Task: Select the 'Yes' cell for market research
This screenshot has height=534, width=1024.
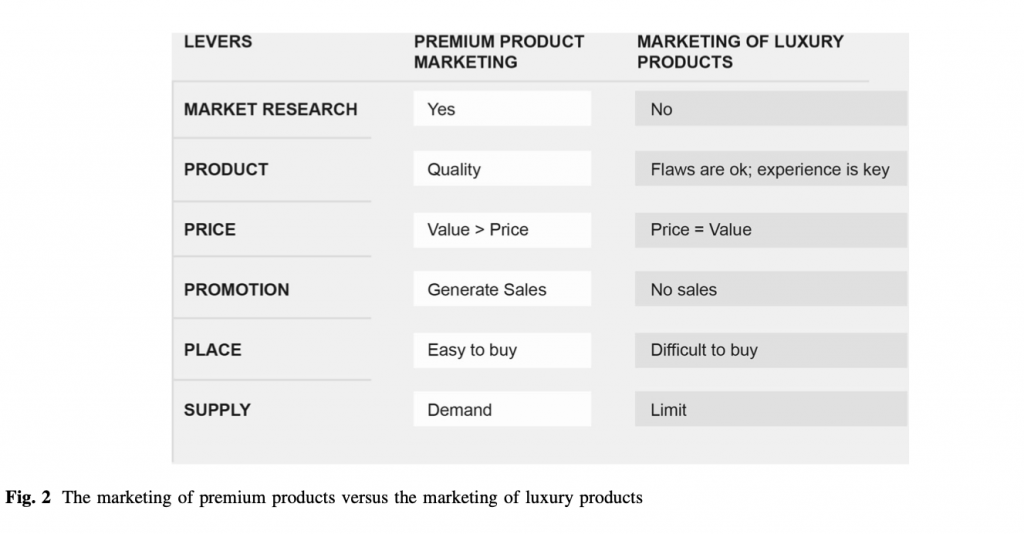Action: [502, 108]
